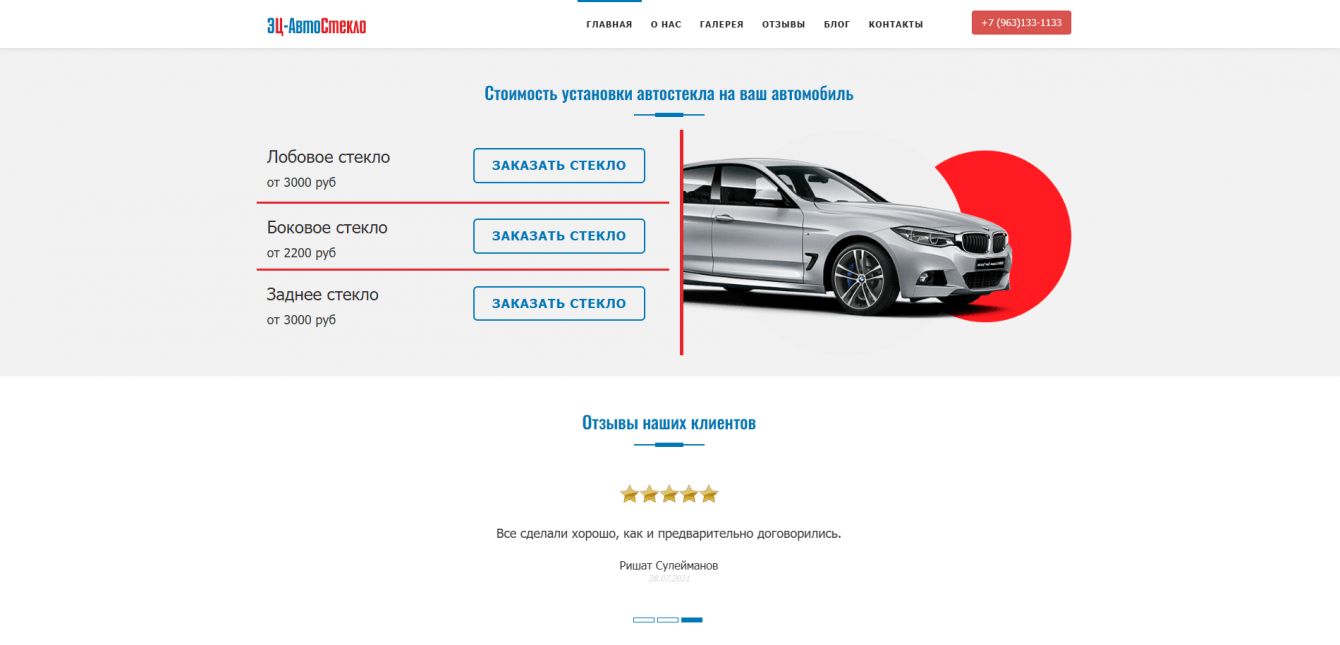Open the ГЛАВНАЯ menu item

[609, 24]
